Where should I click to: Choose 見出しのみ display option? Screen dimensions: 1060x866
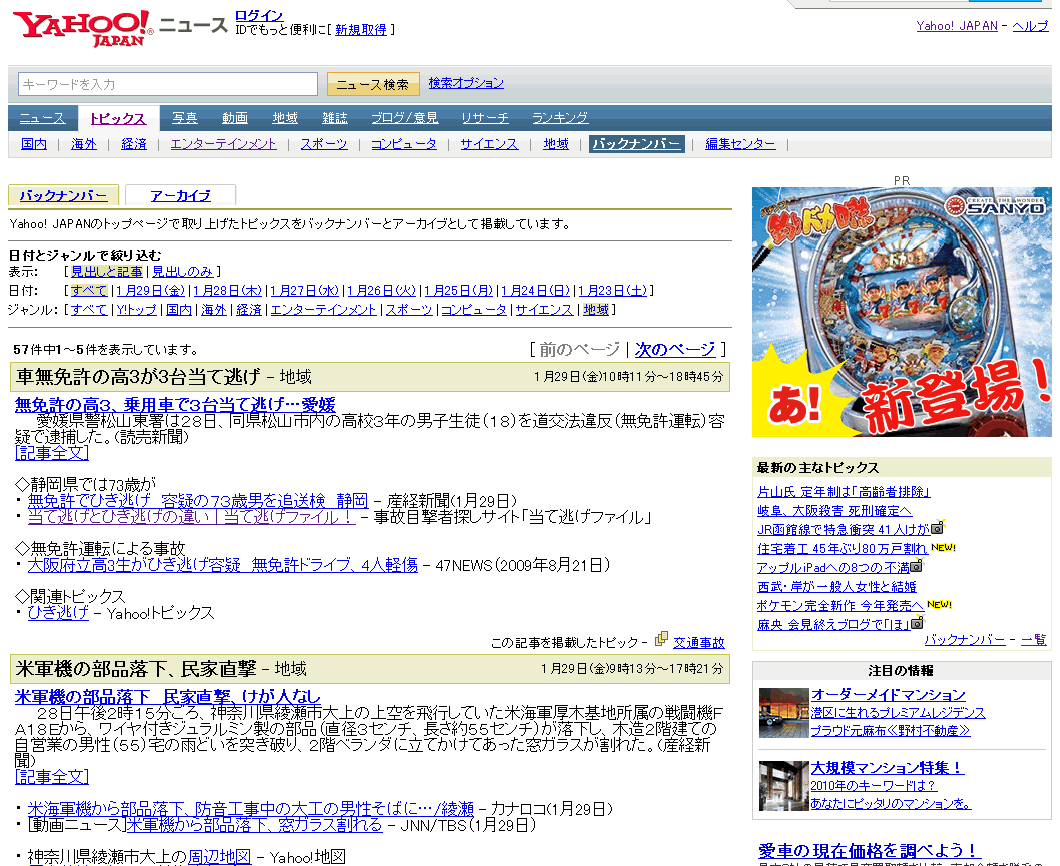click(x=183, y=272)
